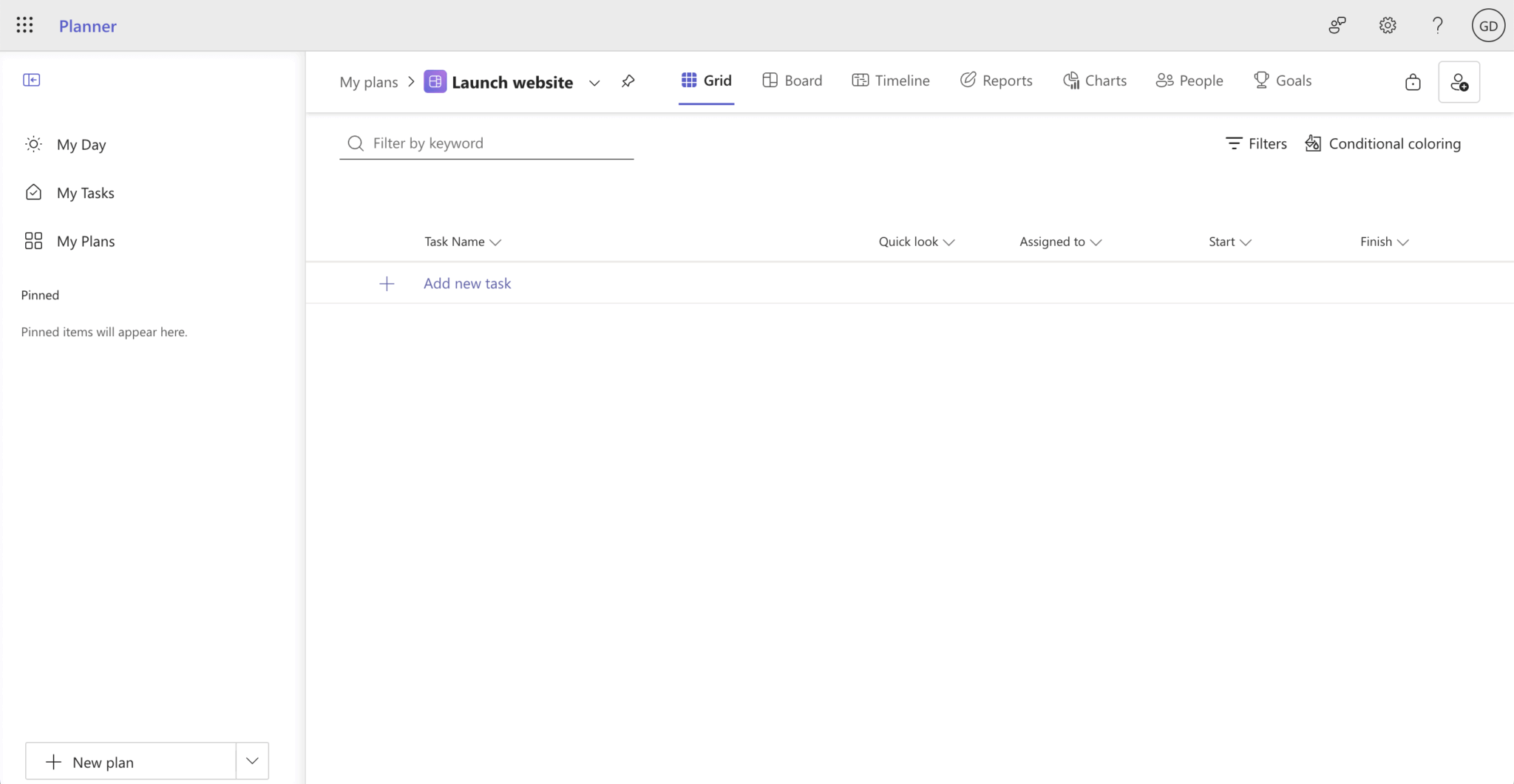The width and height of the screenshot is (1514, 784).
Task: Pin the Launch website plan
Action: tap(628, 81)
